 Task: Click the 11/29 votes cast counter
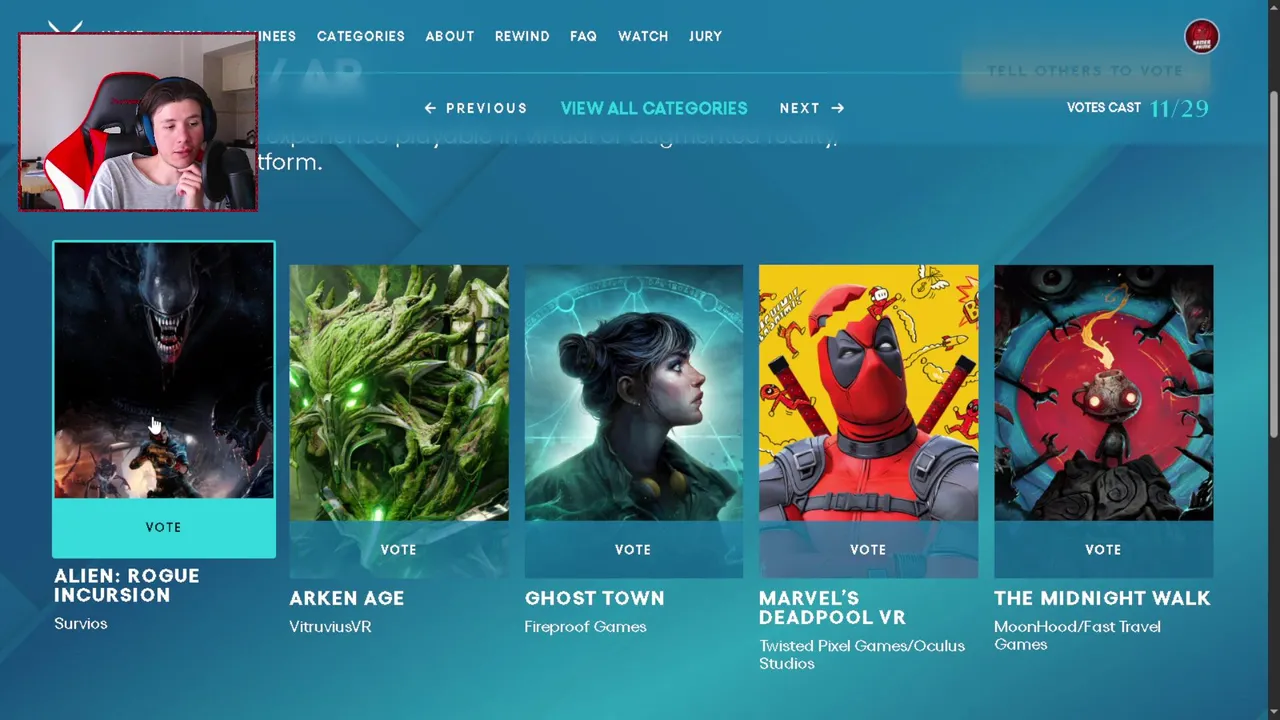pyautogui.click(x=1179, y=108)
